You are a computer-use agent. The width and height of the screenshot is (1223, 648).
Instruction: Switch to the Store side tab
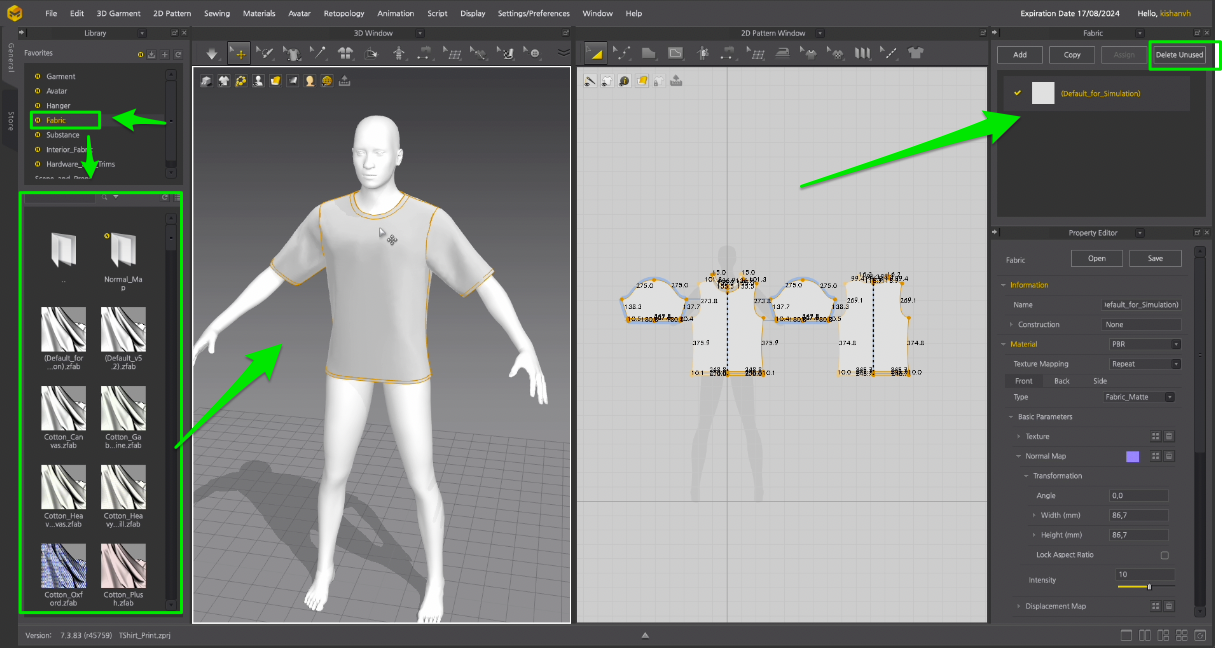click(x=10, y=121)
